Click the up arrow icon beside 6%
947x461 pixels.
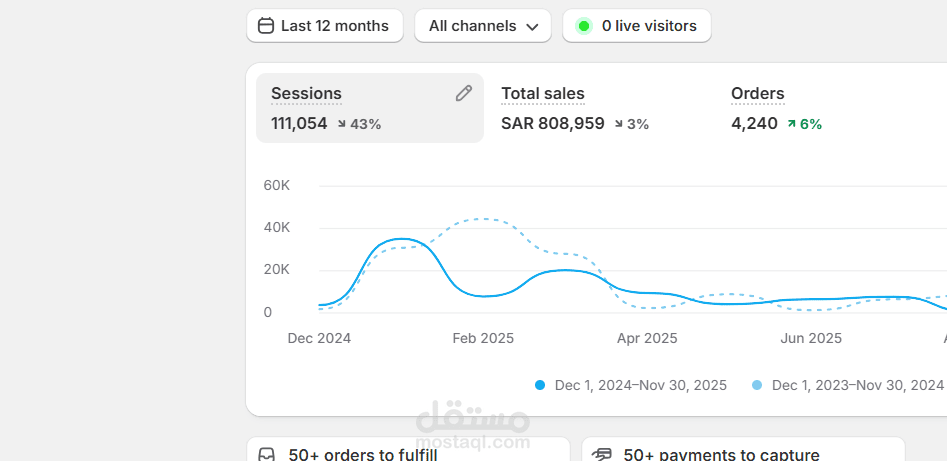(x=791, y=124)
